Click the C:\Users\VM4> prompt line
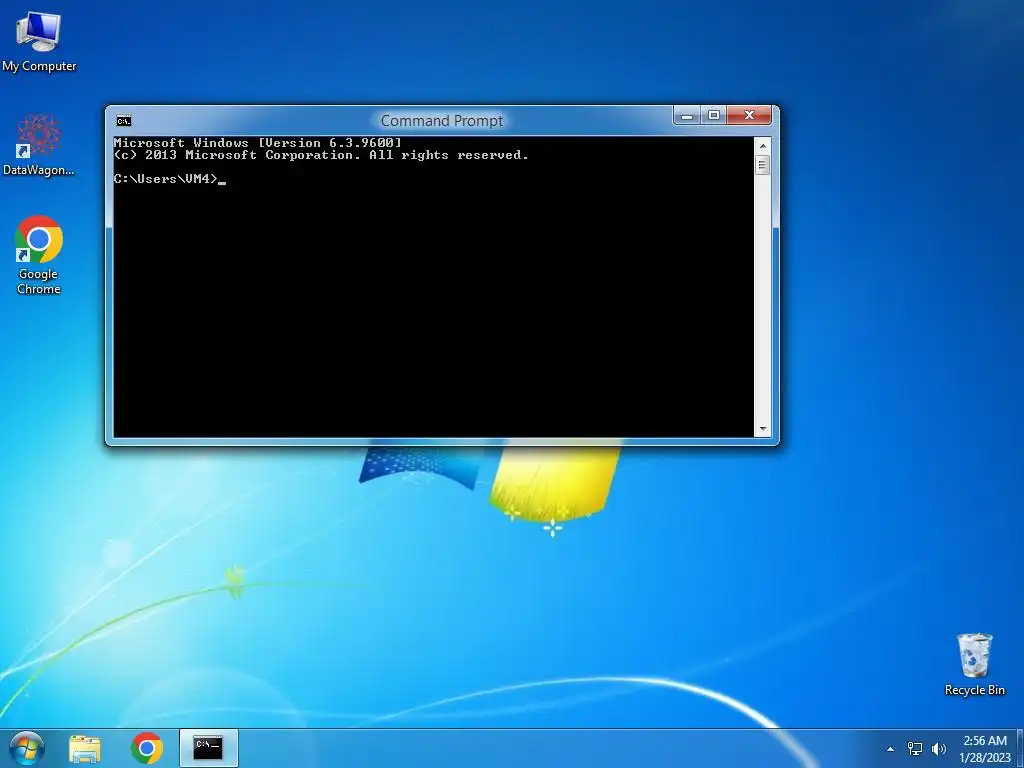 tap(170, 179)
